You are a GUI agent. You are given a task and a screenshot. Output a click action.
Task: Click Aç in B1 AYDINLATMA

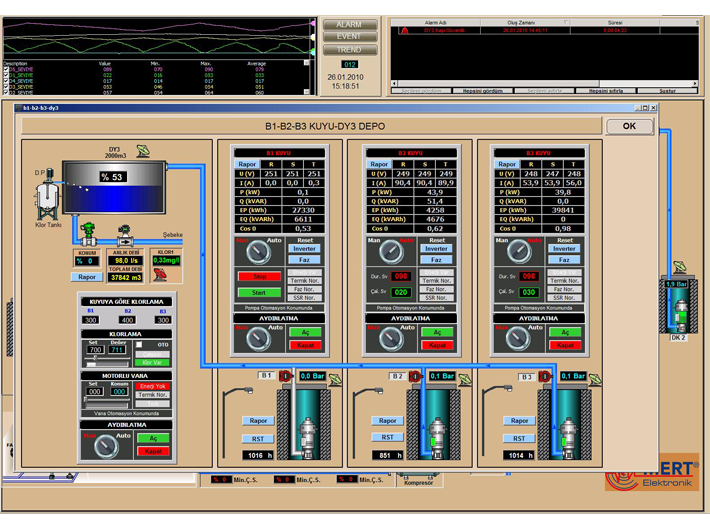click(x=305, y=332)
